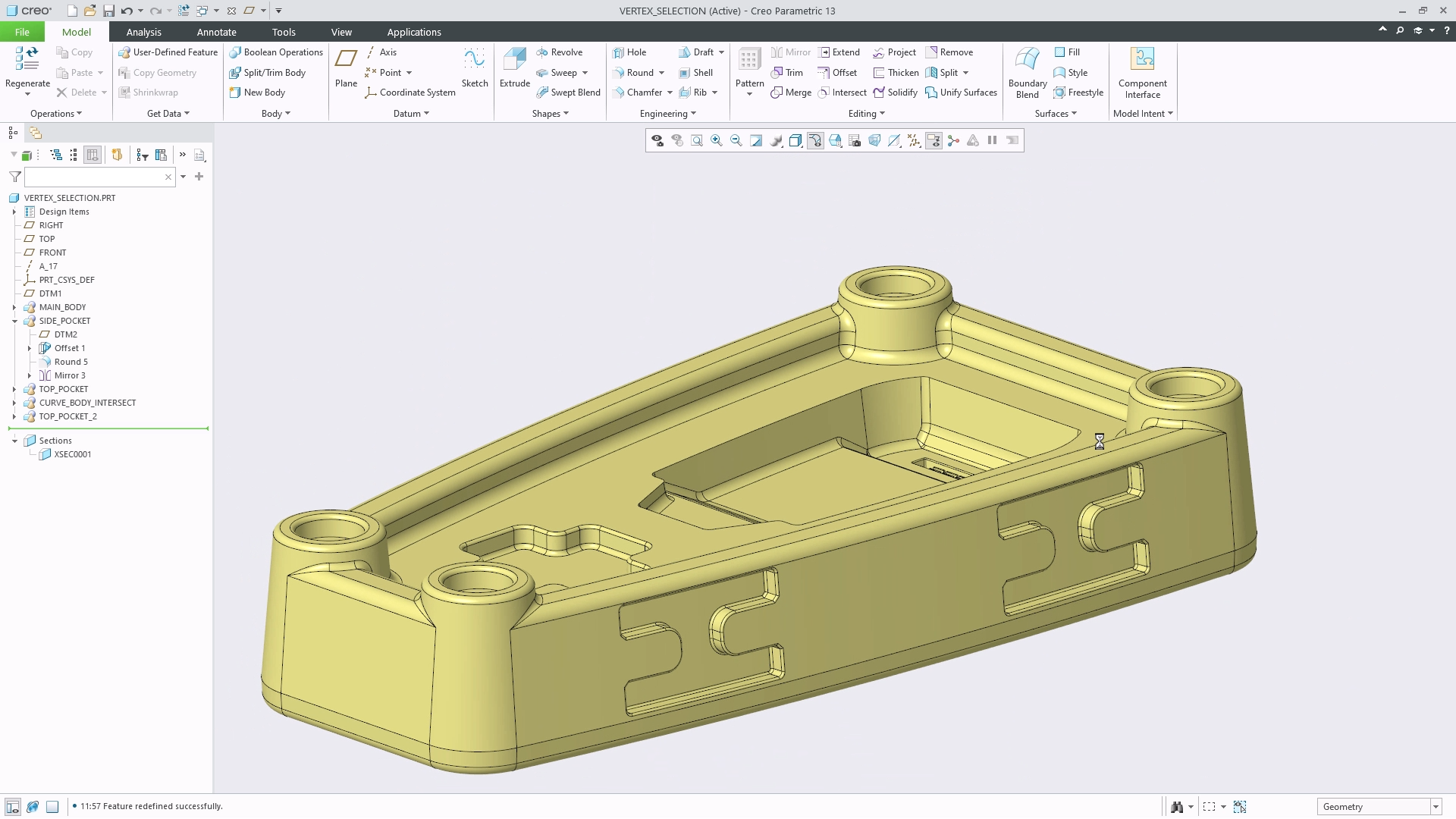Open the File menu

point(22,32)
